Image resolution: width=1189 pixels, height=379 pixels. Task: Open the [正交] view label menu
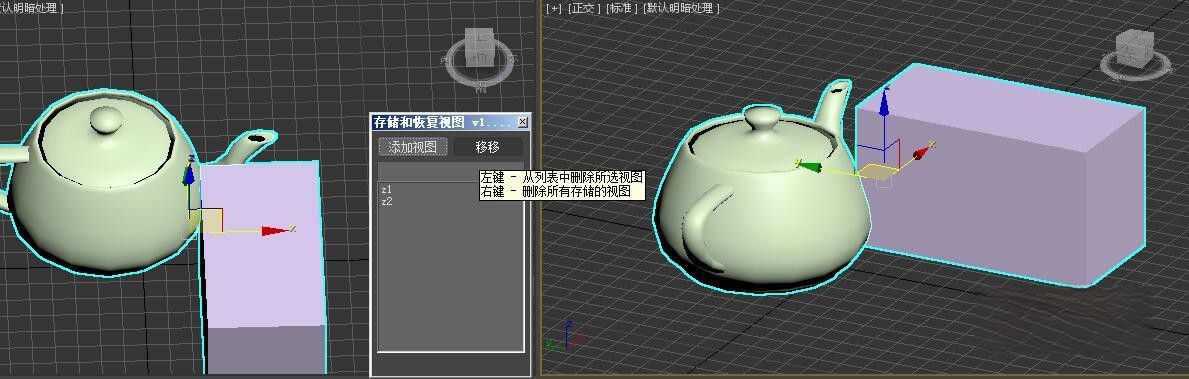[584, 8]
